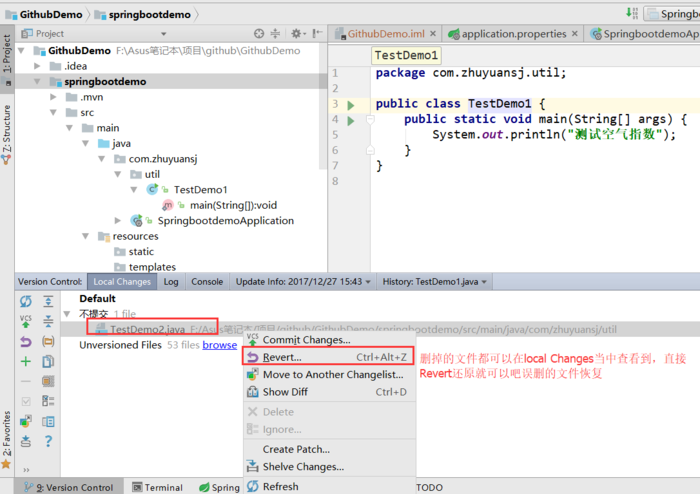This screenshot has height=494, width=700.
Task: Switch to the Local Changes tab
Action: (122, 282)
